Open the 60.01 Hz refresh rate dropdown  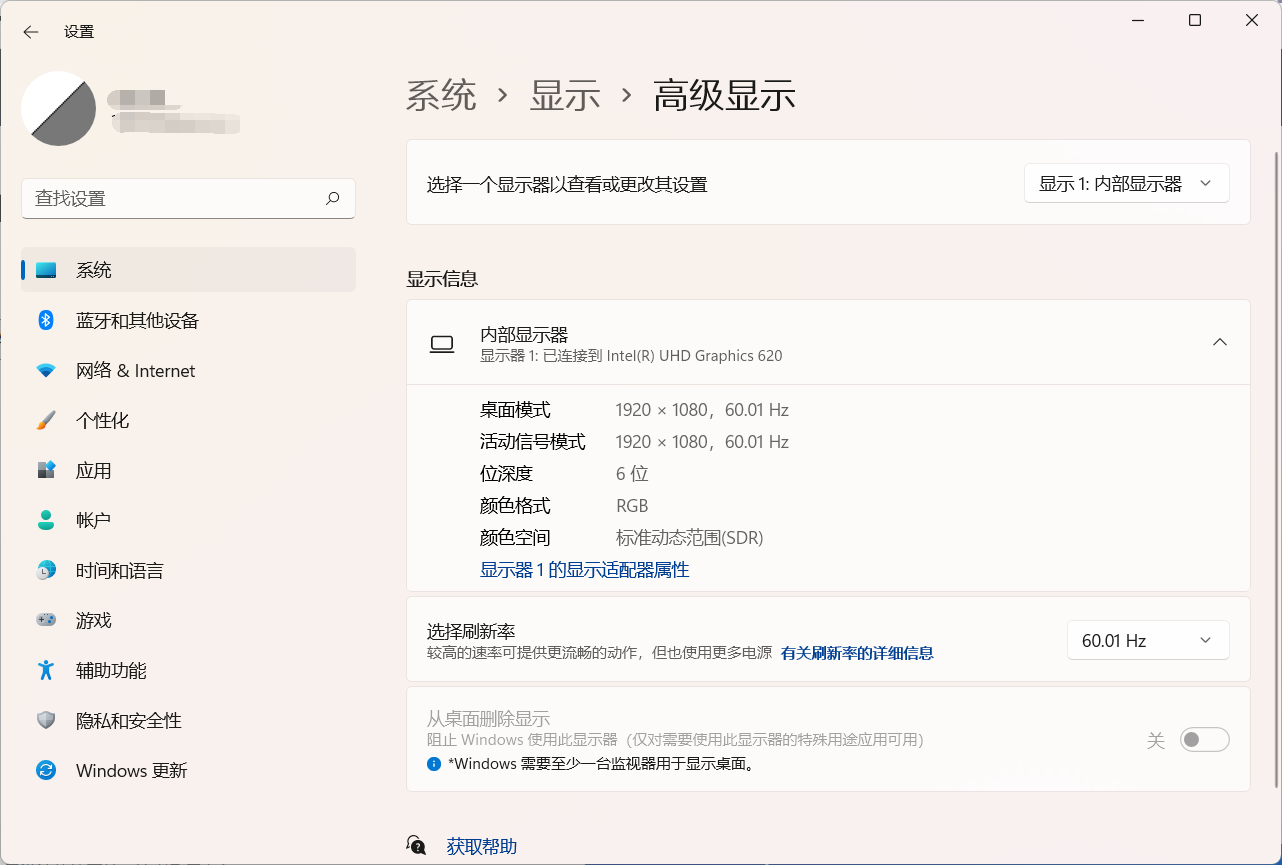pyautogui.click(x=1148, y=641)
